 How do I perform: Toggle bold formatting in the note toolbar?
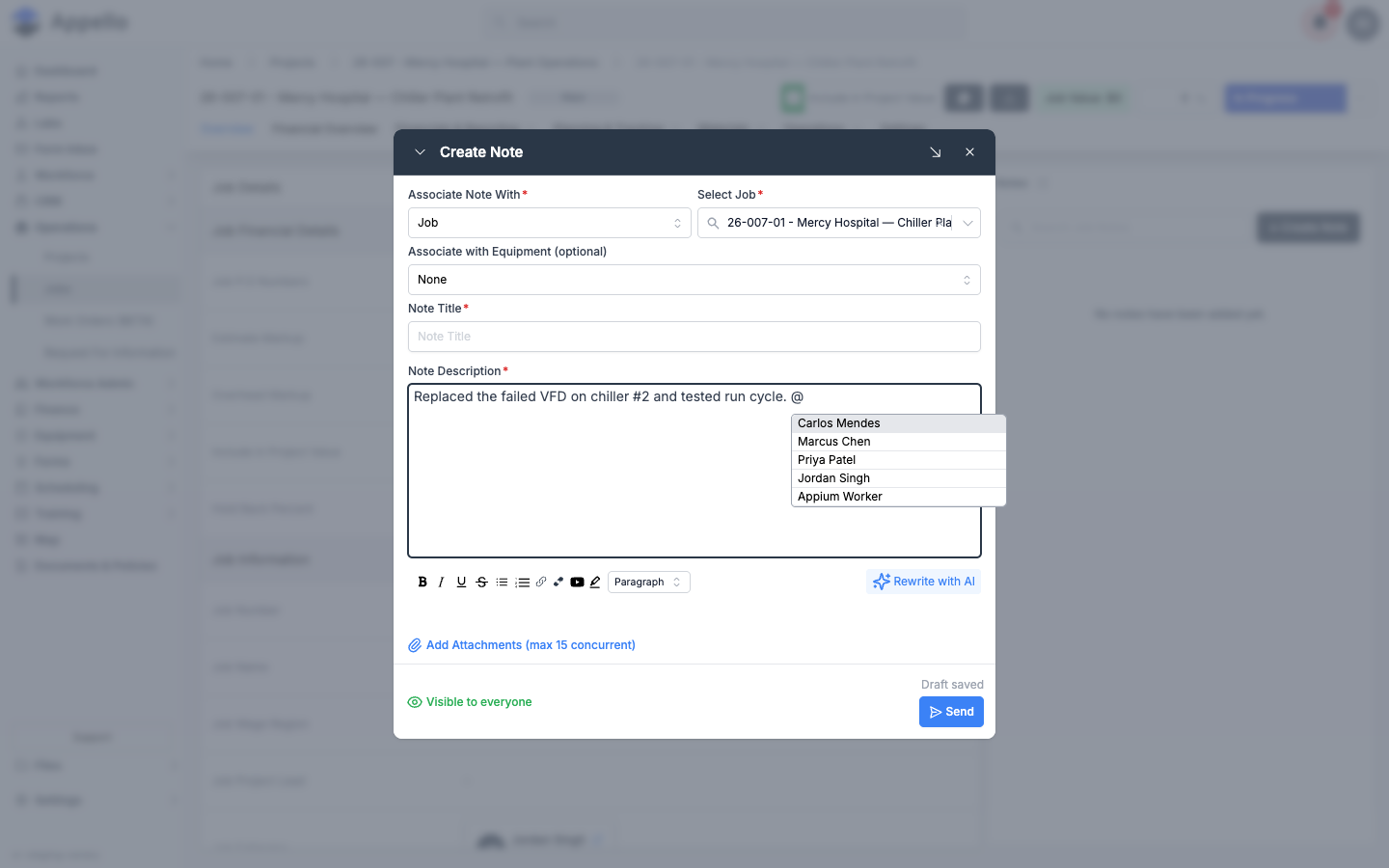click(x=422, y=583)
